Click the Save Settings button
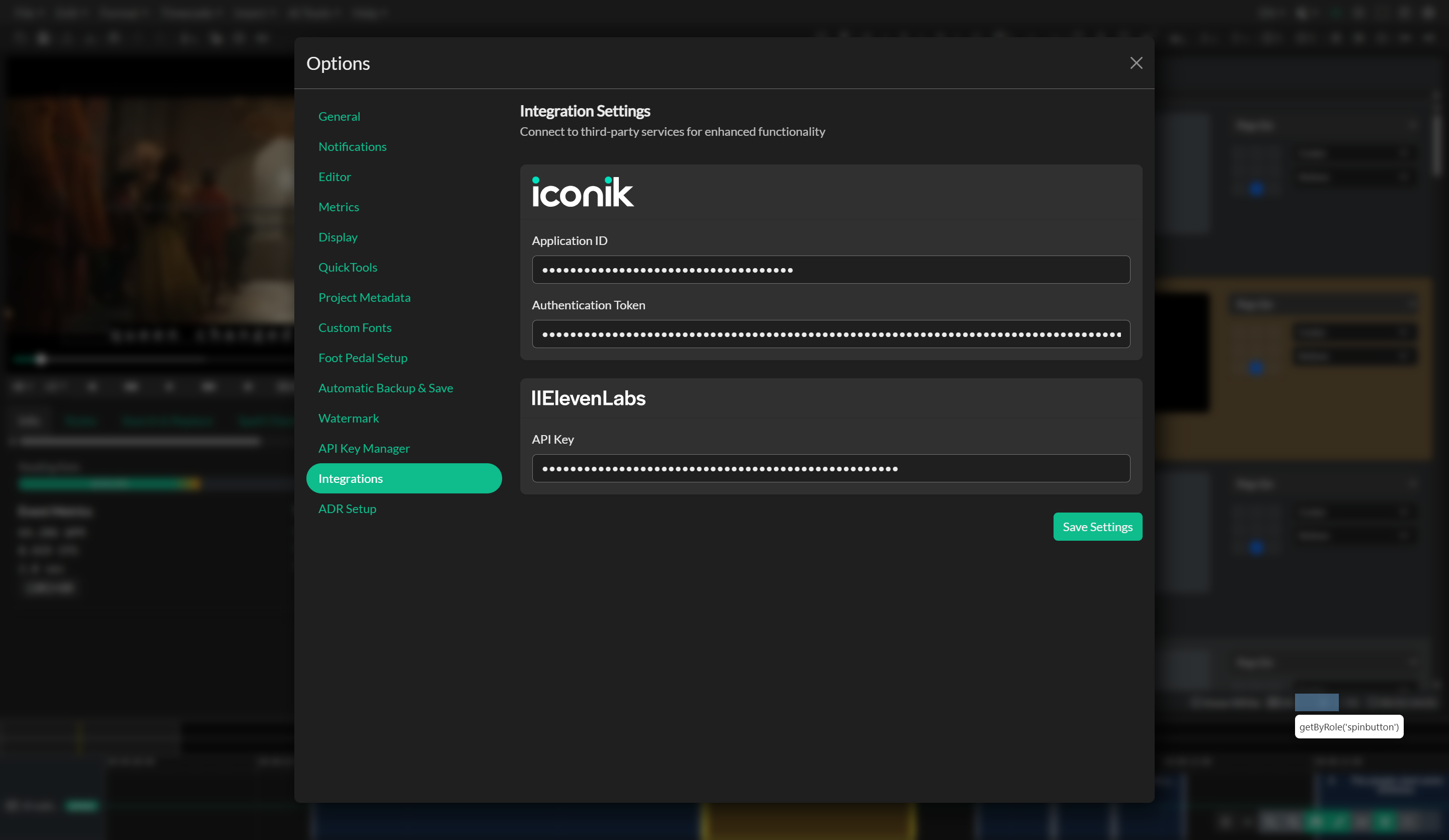Screen dimensions: 1449x840 pos(1097,527)
